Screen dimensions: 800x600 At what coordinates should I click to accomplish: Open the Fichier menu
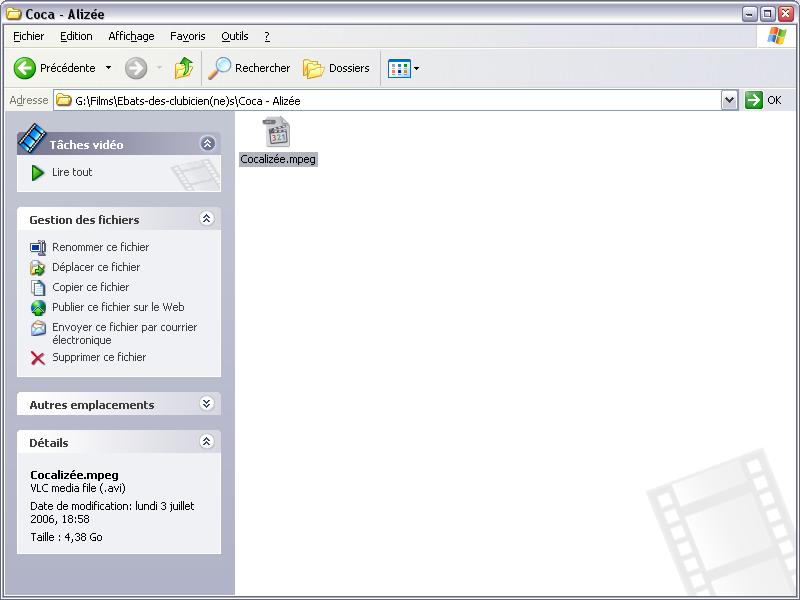click(x=29, y=36)
